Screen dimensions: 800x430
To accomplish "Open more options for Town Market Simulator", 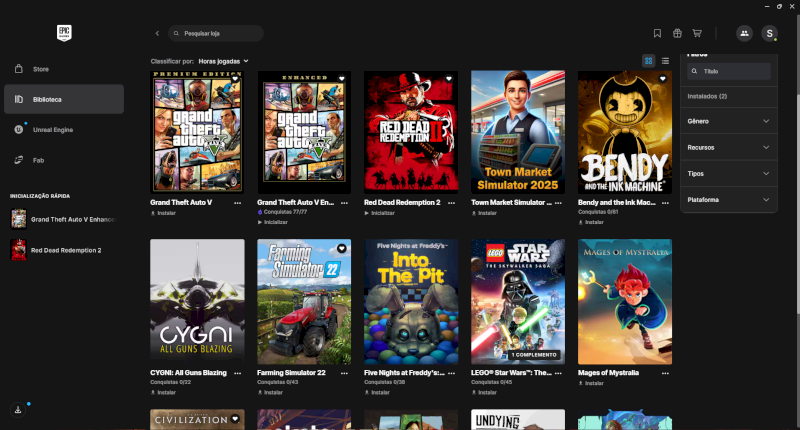I will (x=558, y=203).
